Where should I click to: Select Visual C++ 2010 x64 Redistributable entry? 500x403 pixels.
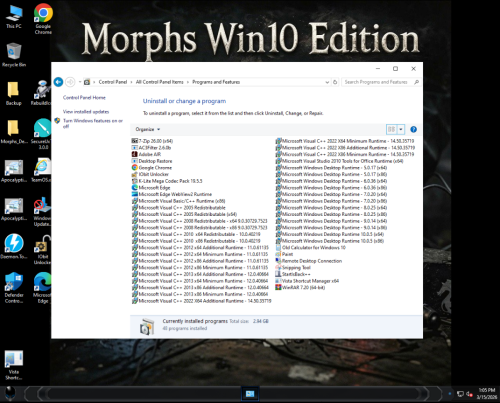tap(196, 234)
